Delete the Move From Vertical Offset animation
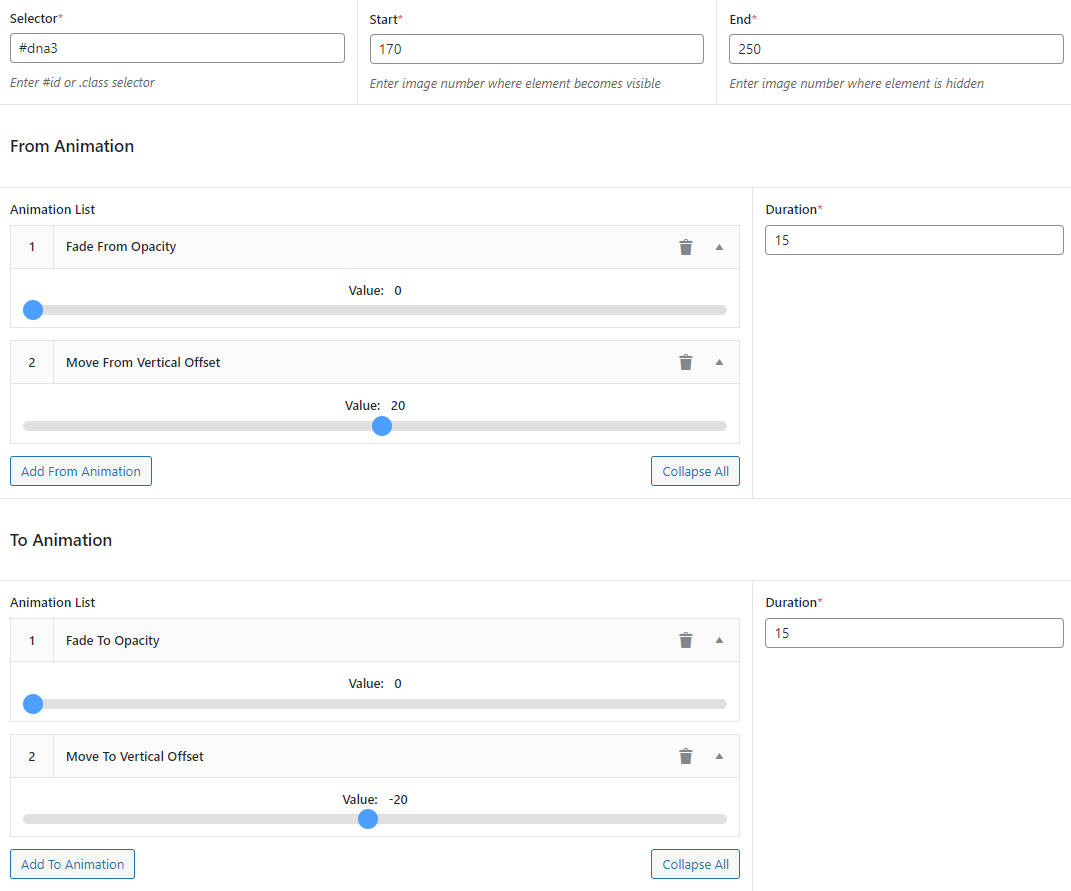The height and width of the screenshot is (891, 1071). point(686,362)
